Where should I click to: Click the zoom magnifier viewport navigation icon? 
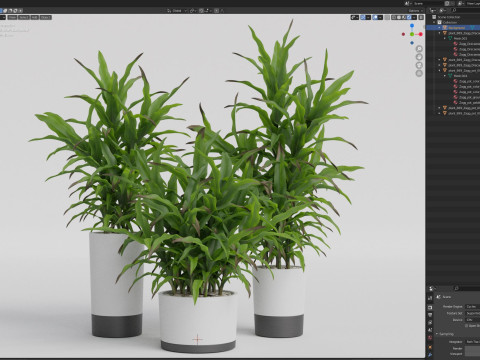pyautogui.click(x=419, y=49)
